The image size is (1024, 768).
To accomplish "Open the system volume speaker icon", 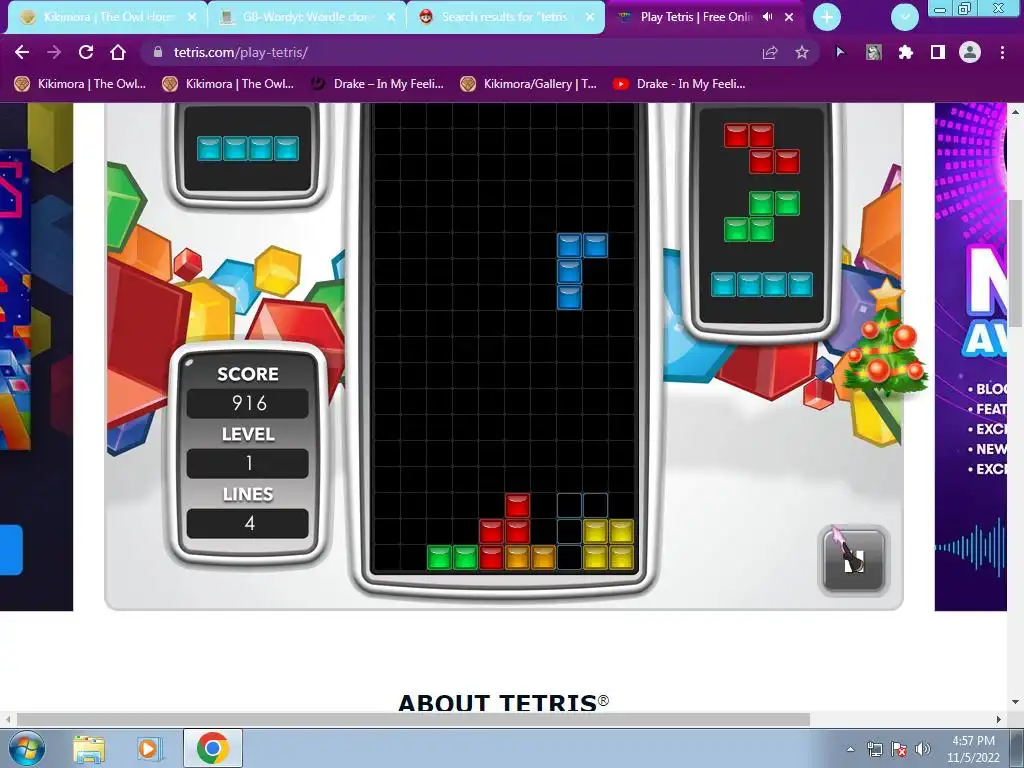I will (923, 749).
